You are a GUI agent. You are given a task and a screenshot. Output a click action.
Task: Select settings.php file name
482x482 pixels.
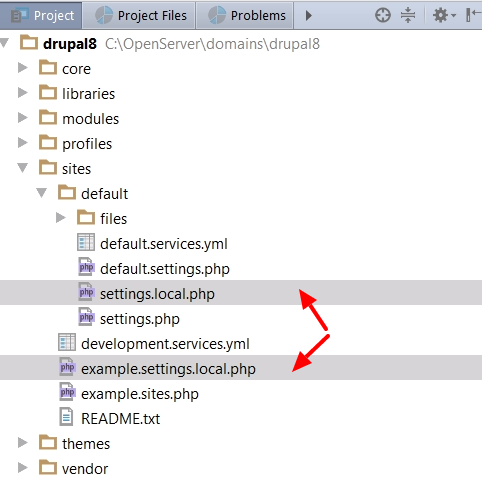point(140,319)
